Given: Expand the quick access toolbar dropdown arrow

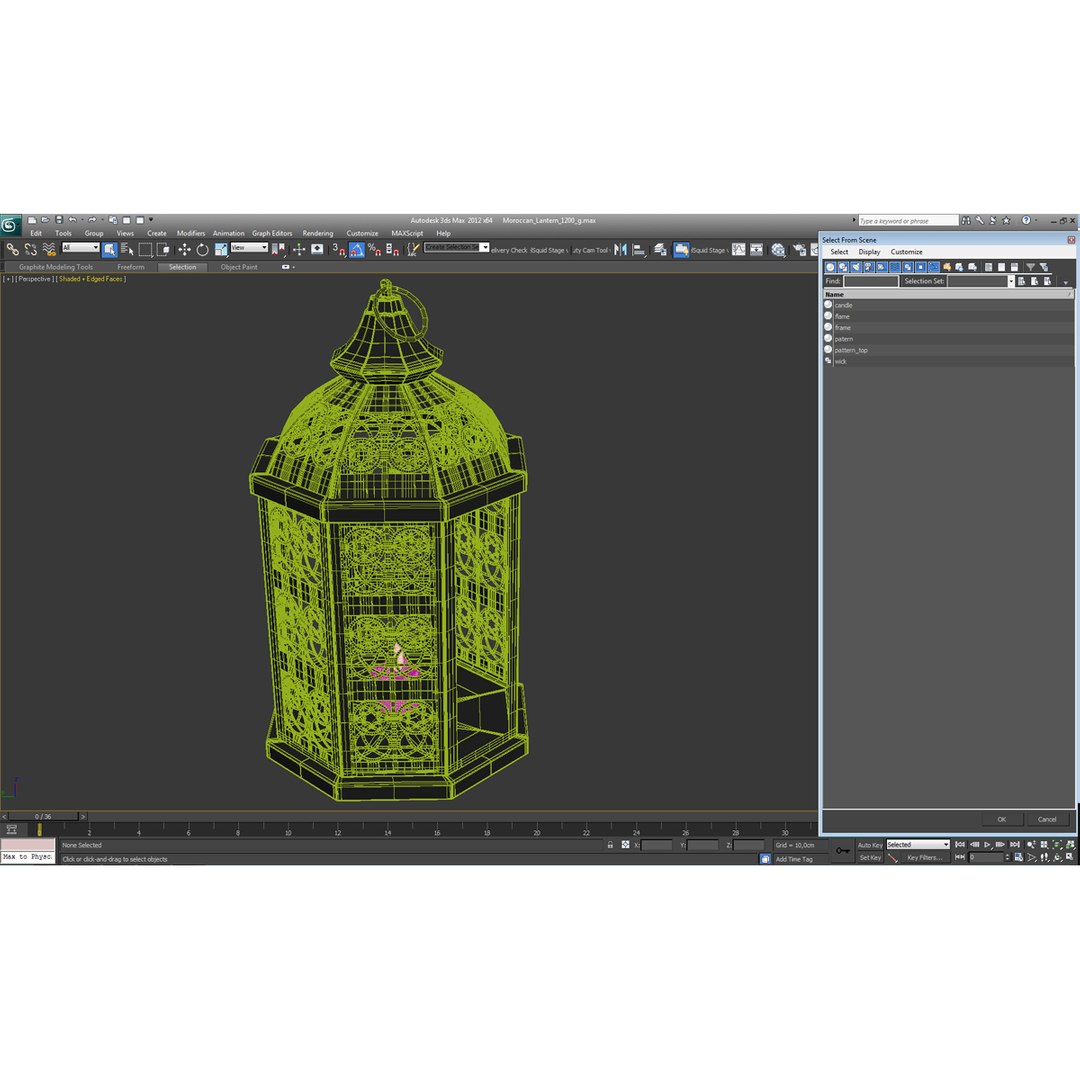Looking at the screenshot, I should click(151, 220).
